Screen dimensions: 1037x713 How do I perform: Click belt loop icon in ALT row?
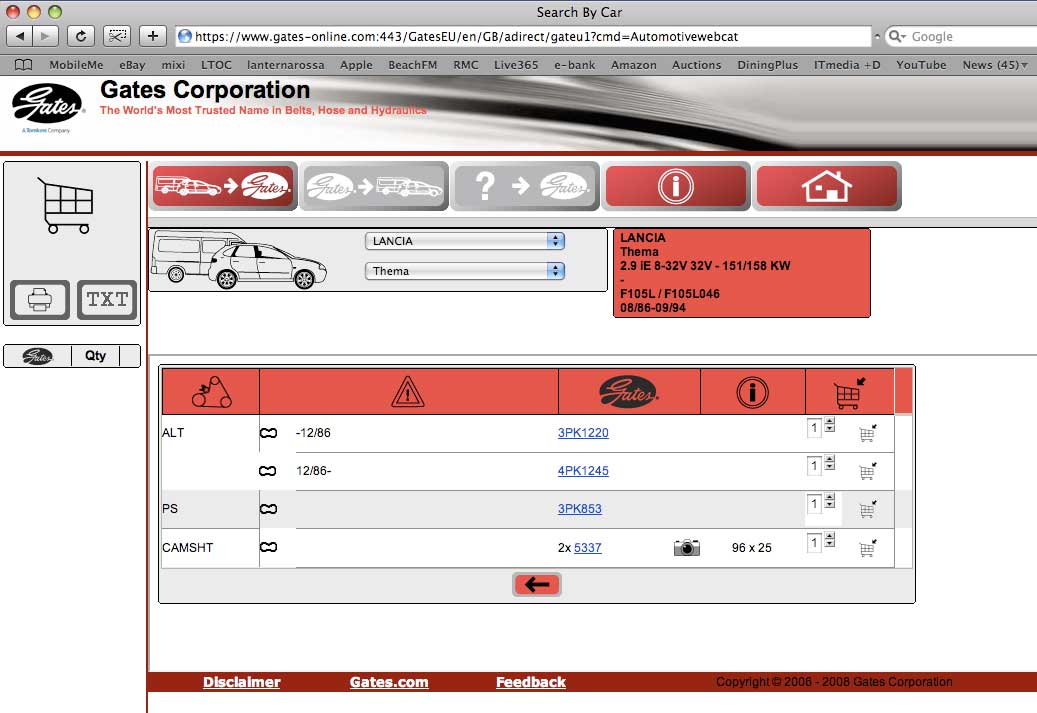(x=268, y=433)
